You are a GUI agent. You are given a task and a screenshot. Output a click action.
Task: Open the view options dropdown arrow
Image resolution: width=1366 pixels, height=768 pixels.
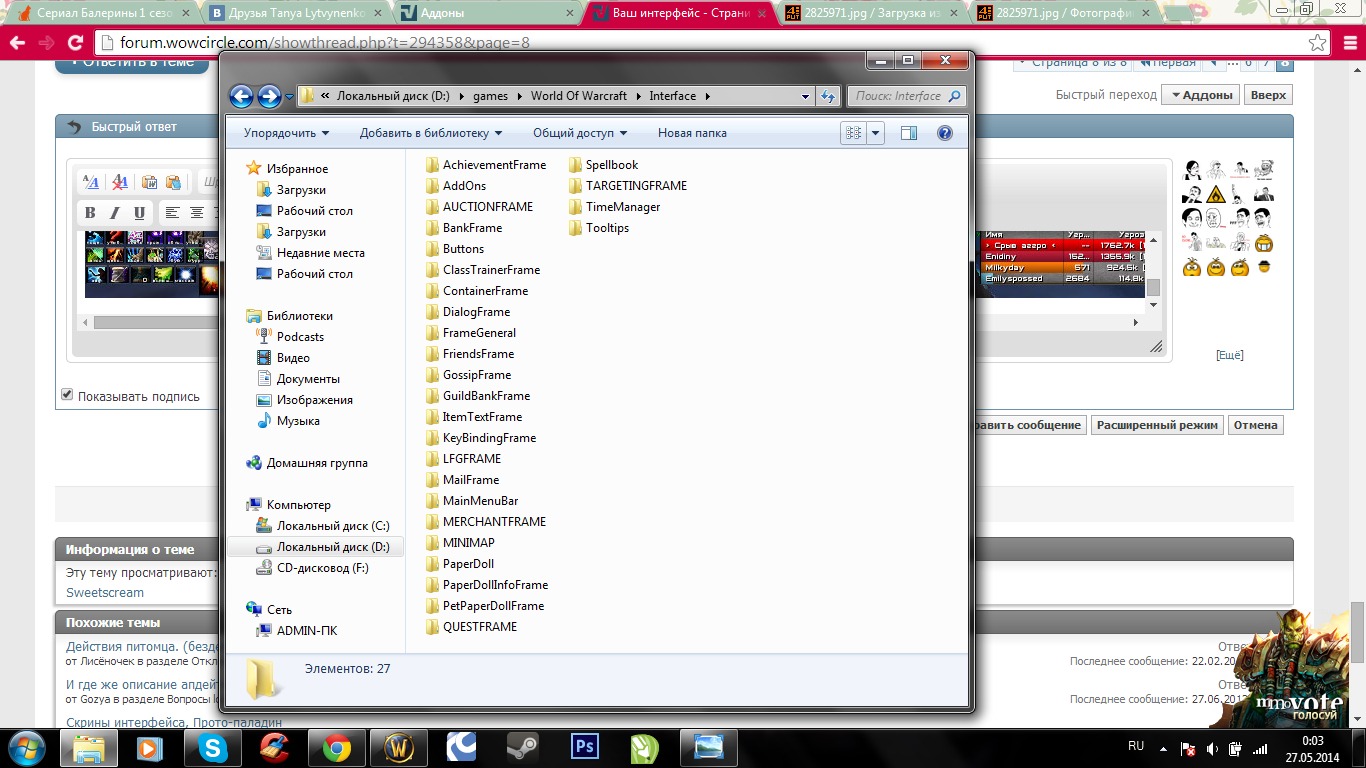coord(876,133)
